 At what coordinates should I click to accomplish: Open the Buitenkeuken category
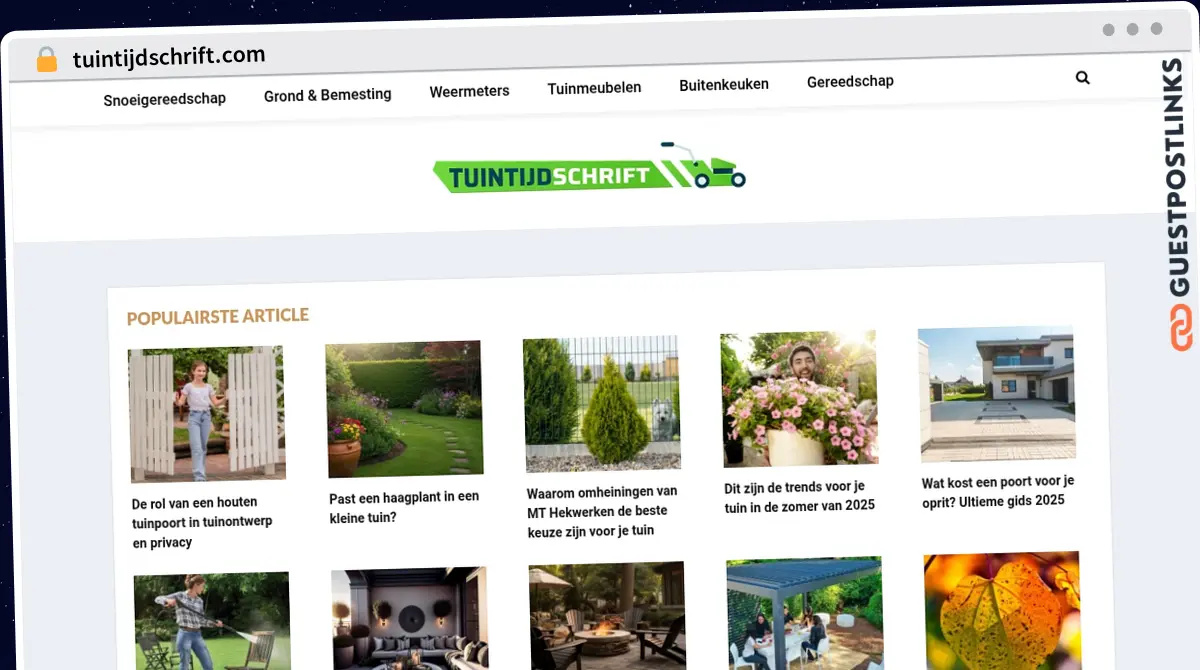(x=724, y=85)
